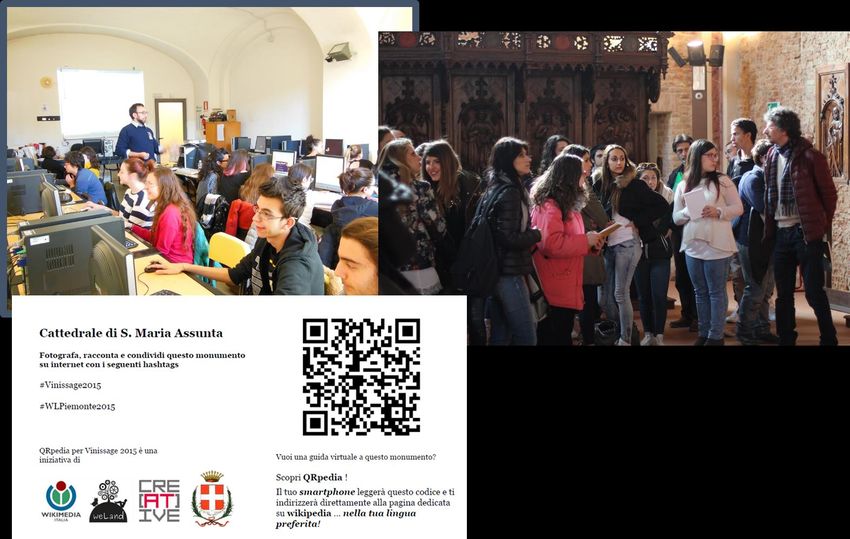This screenshot has height=539, width=850.
Task: Click the paragraph beginning 'Il tuo smartphone leggerà'
Action: [x=365, y=508]
